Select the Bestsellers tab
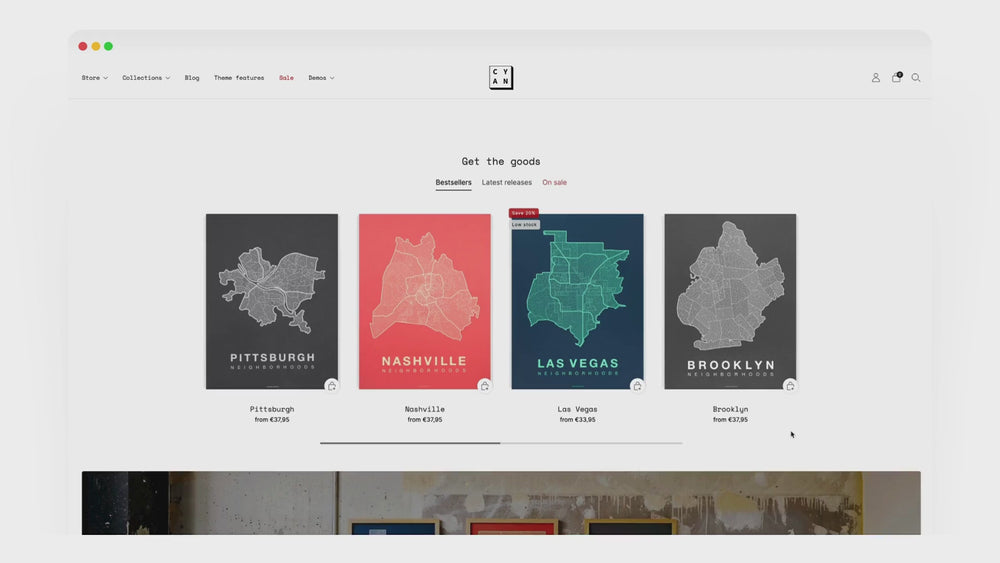1000x563 pixels. coord(453,183)
